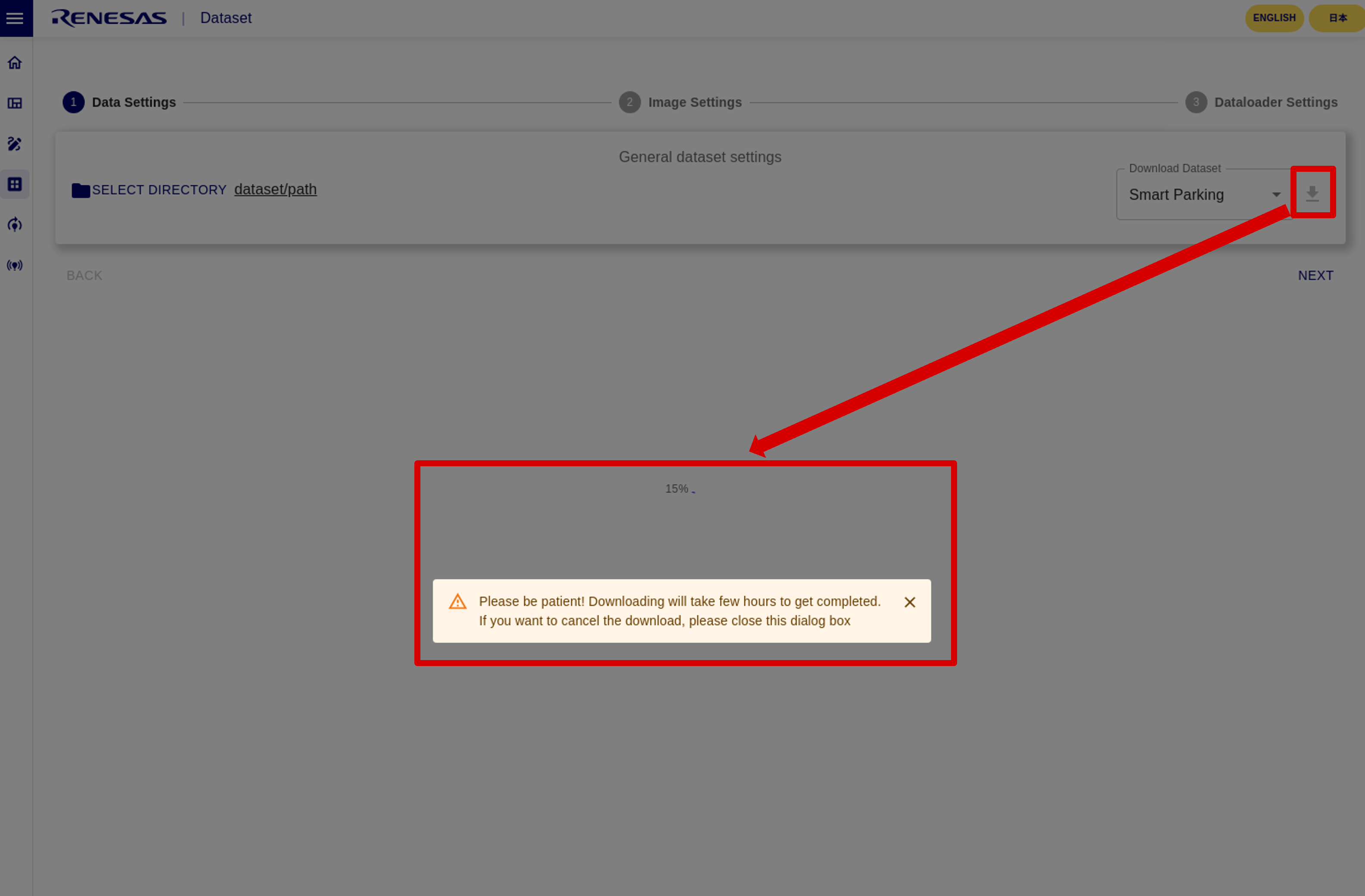
Task: Close the download warning dialog
Action: (x=910, y=602)
